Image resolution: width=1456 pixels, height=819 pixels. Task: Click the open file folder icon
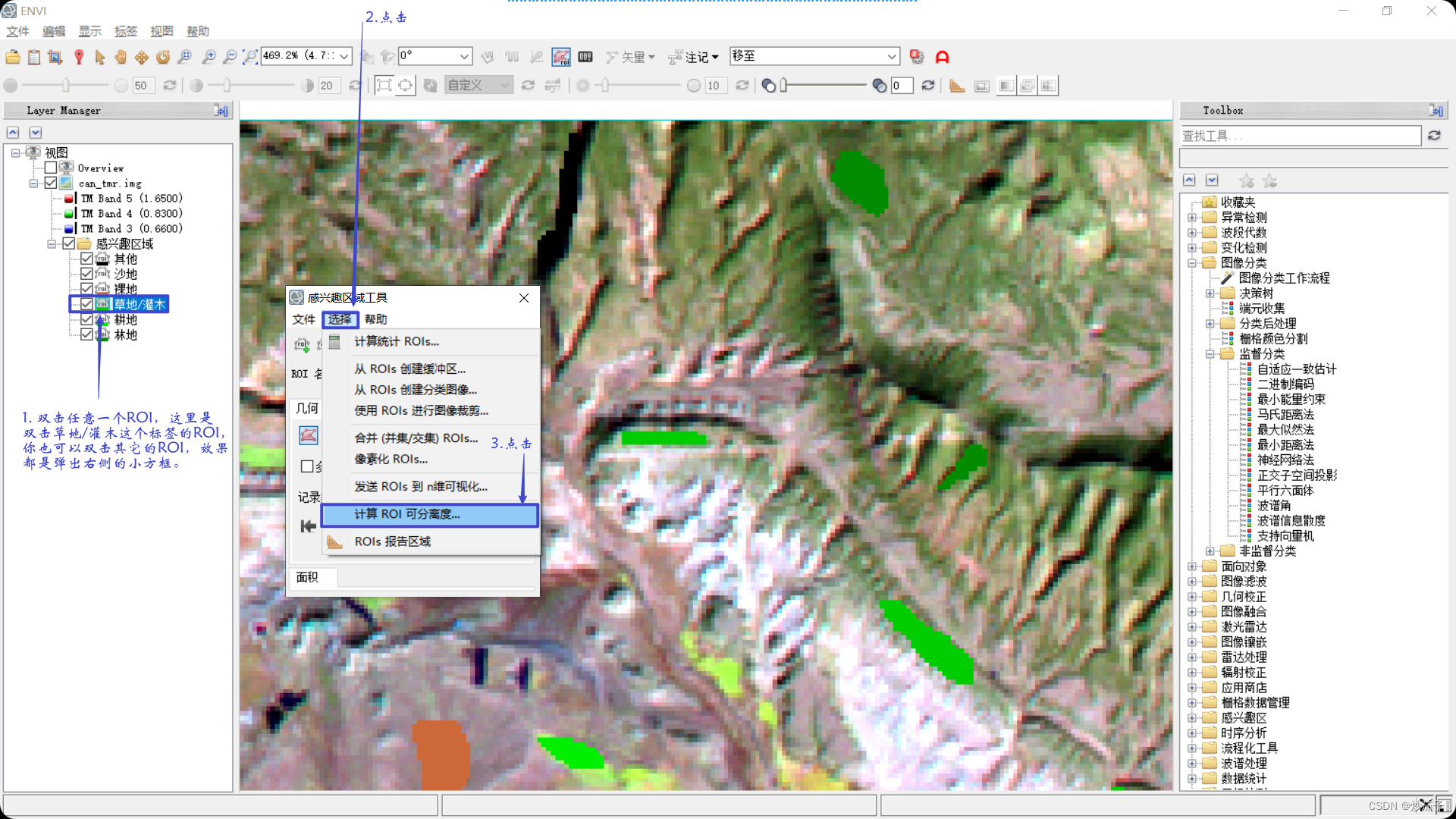pyautogui.click(x=13, y=57)
